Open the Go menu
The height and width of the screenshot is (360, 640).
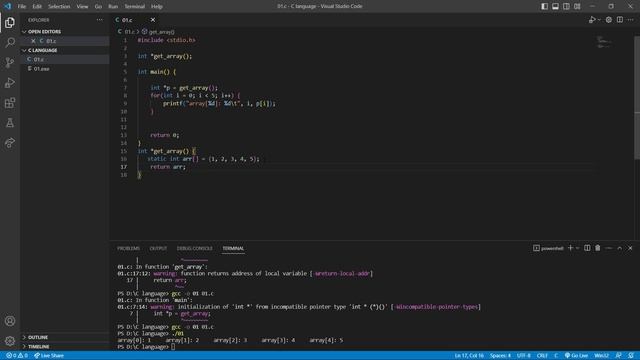click(x=98, y=6)
